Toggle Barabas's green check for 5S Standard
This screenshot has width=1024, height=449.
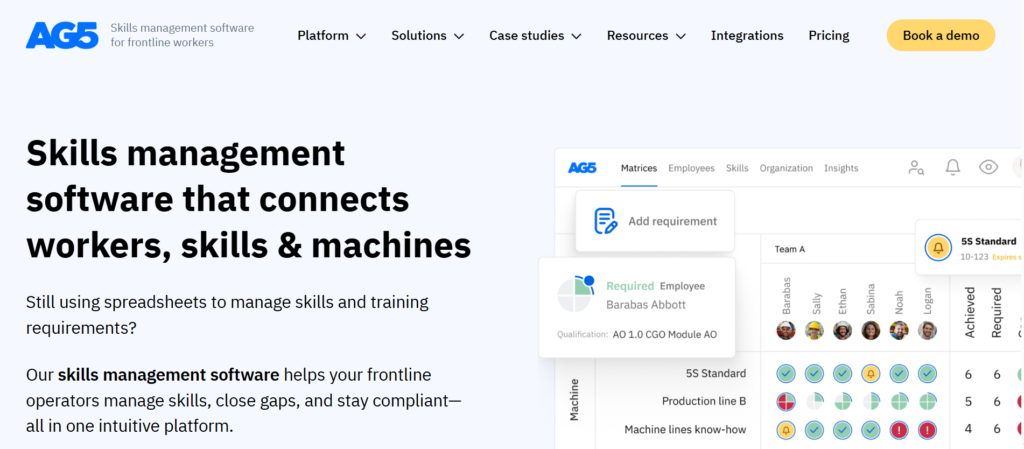[786, 374]
